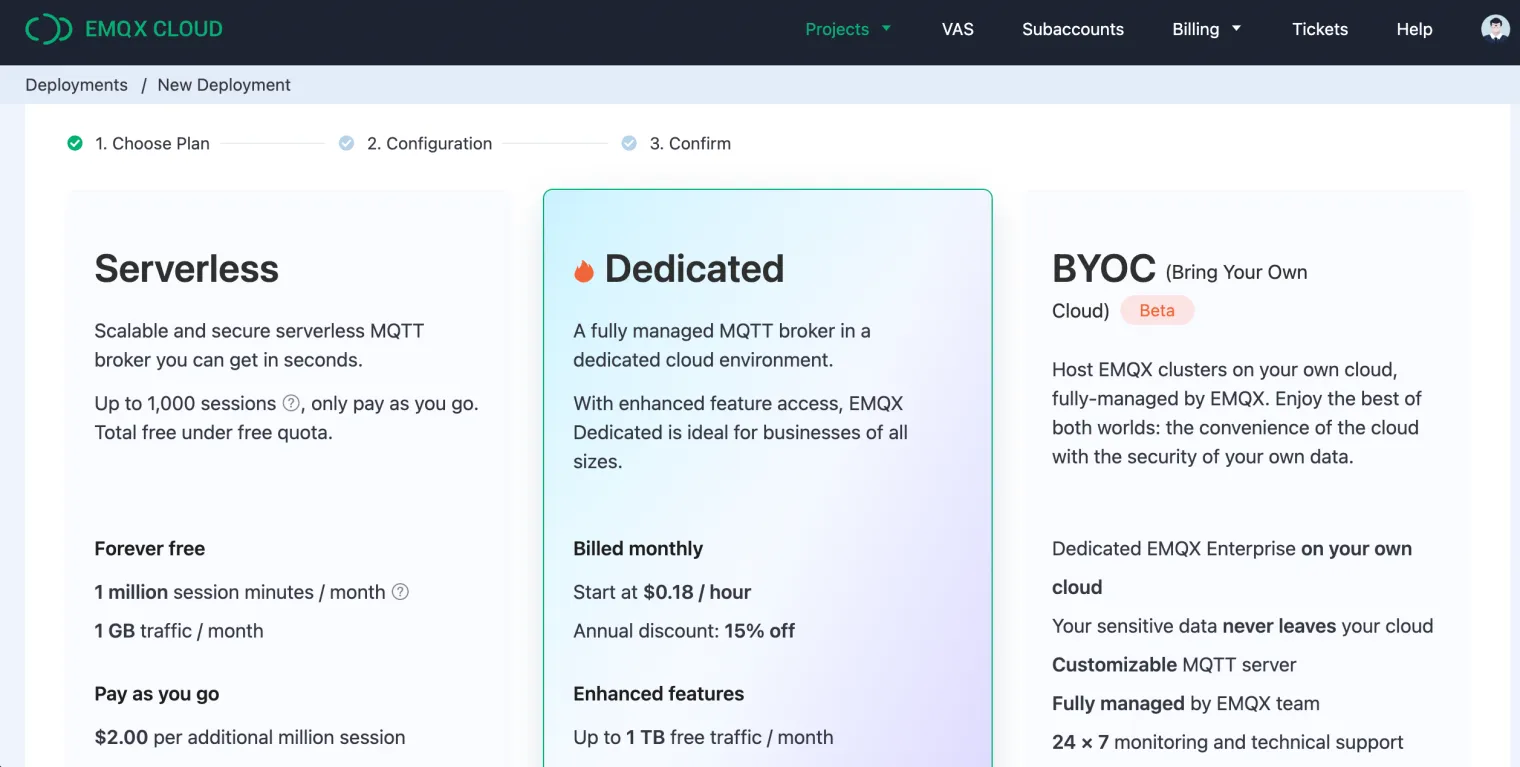Click the flame icon next to Dedicated

coord(584,270)
